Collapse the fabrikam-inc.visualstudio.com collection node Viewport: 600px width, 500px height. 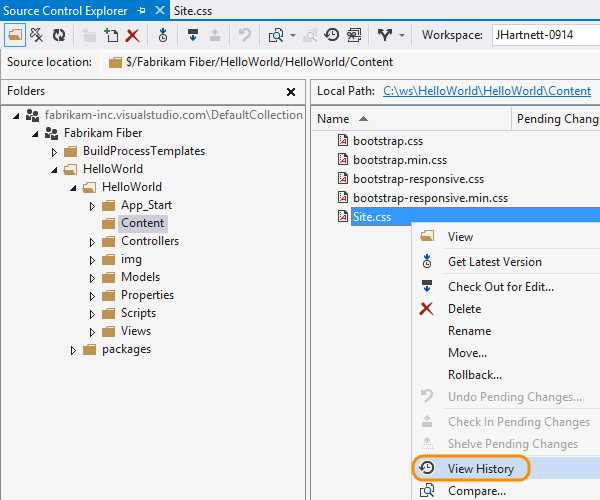click(16, 116)
